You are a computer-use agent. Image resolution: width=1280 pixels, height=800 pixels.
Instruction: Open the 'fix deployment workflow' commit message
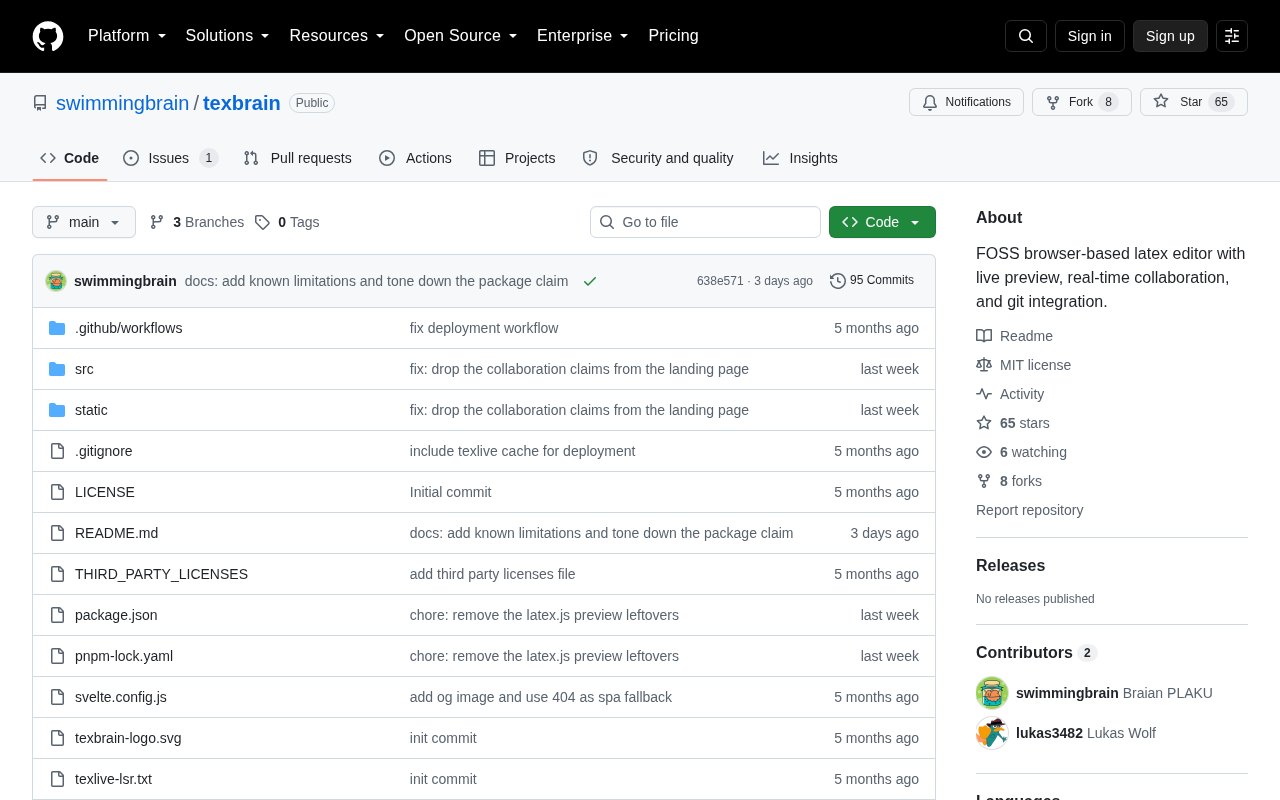pos(484,328)
